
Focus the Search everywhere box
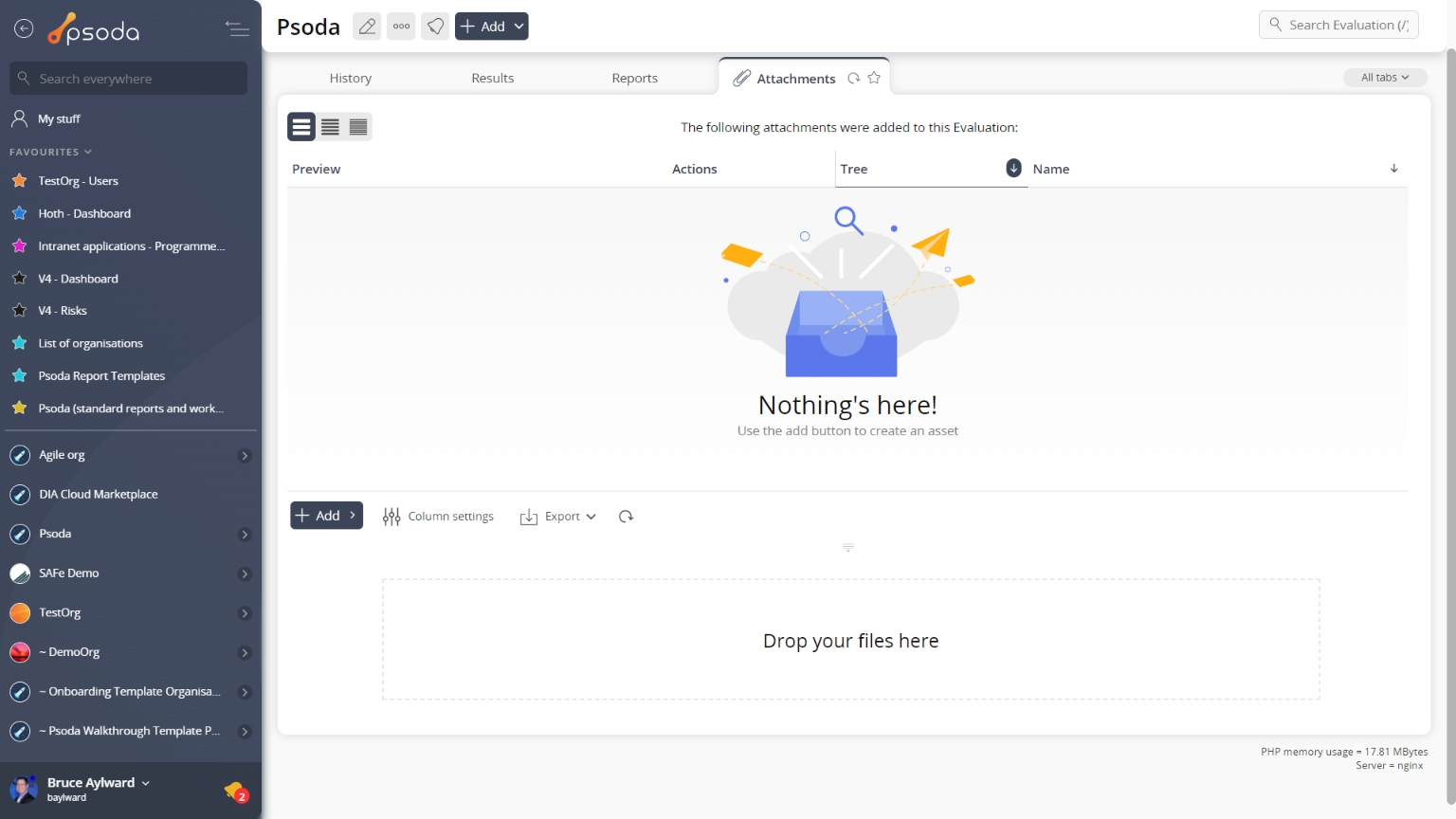pos(129,79)
